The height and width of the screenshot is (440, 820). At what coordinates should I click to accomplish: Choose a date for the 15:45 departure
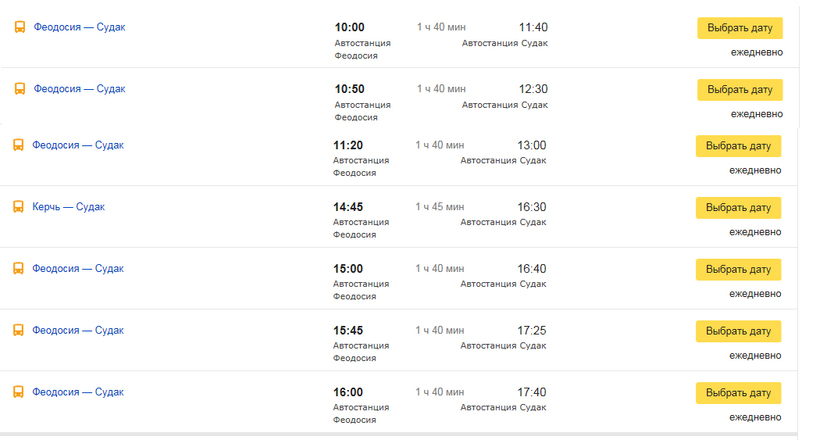[x=738, y=331]
